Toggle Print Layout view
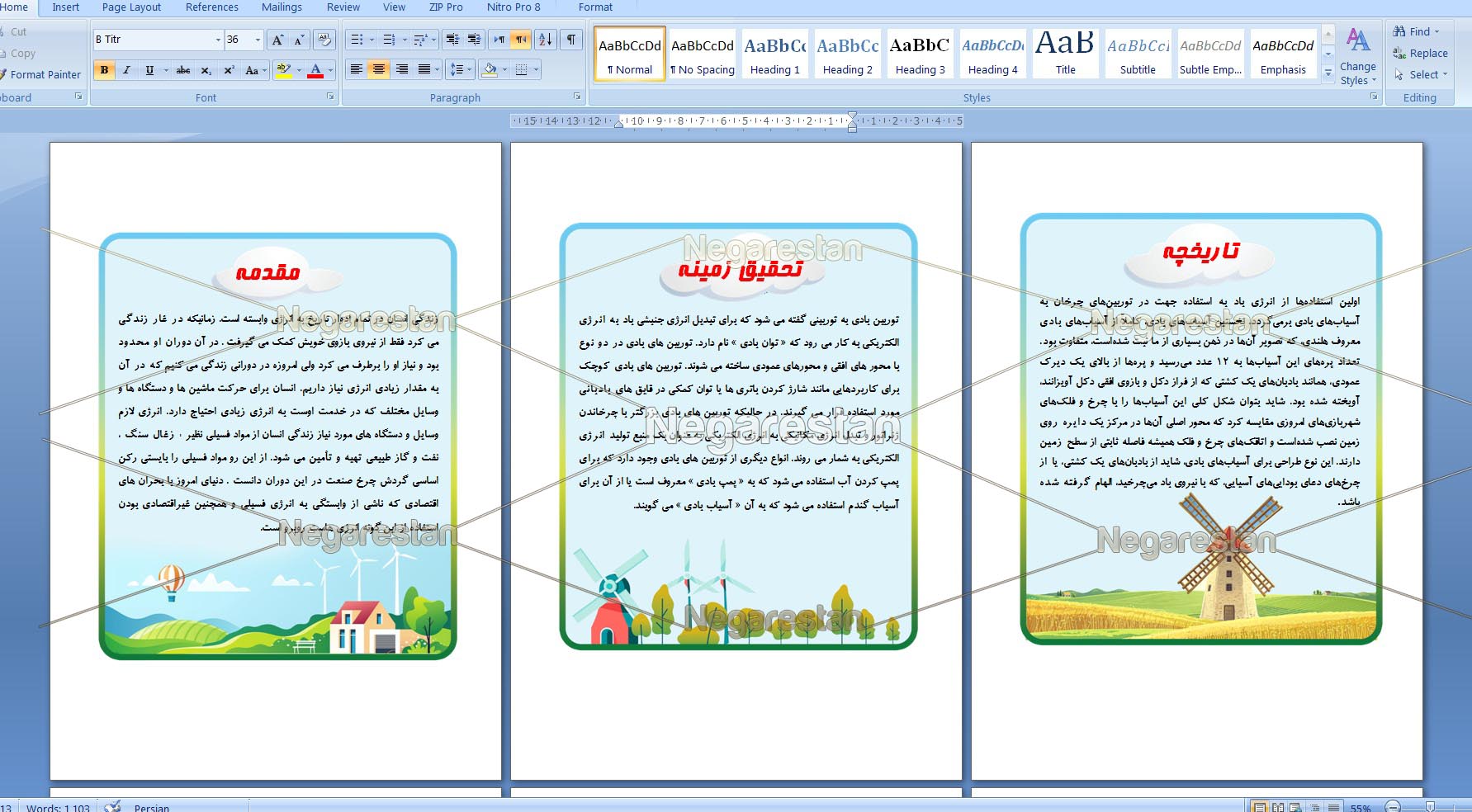The height and width of the screenshot is (812, 1472). click(1260, 807)
